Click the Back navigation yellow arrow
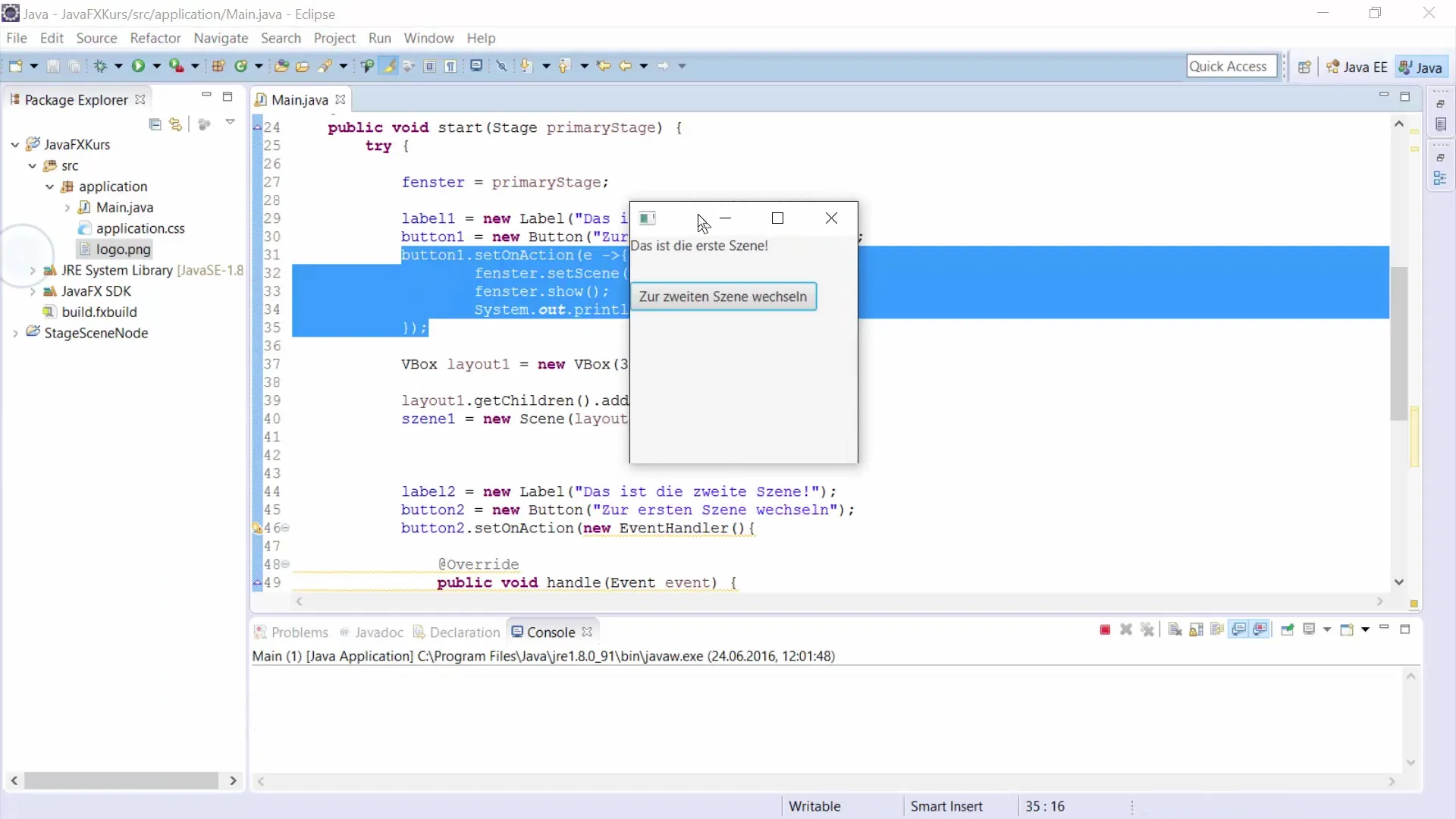Viewport: 1456px width, 819px height. [625, 66]
